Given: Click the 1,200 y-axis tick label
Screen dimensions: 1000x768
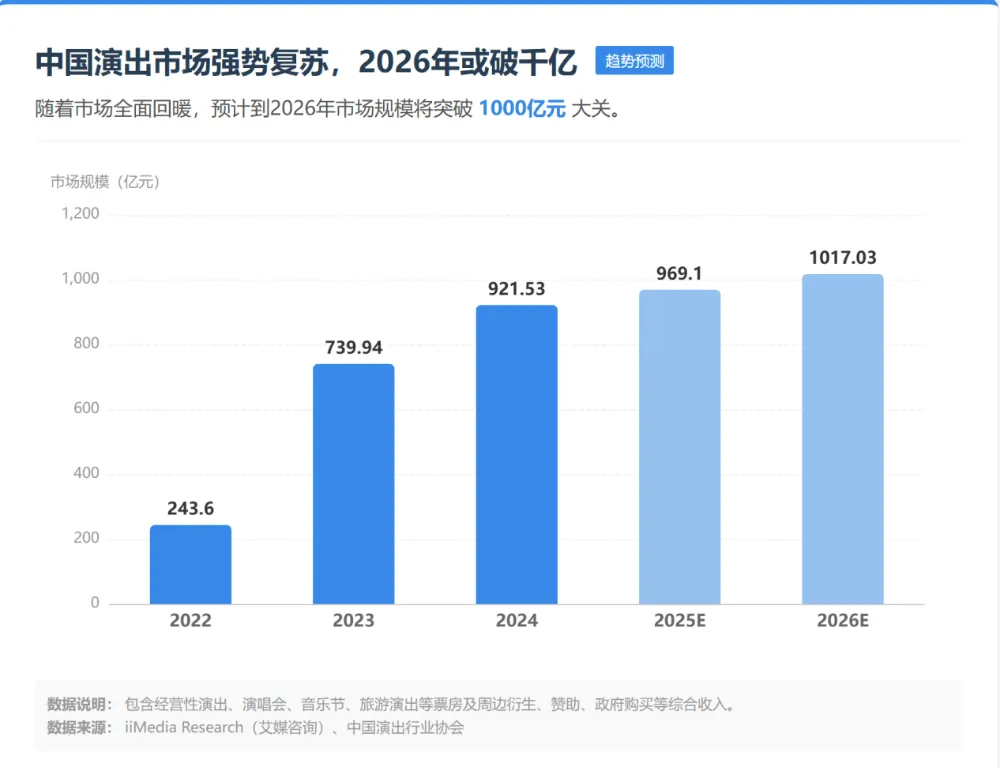Looking at the screenshot, I should click(x=80, y=213).
